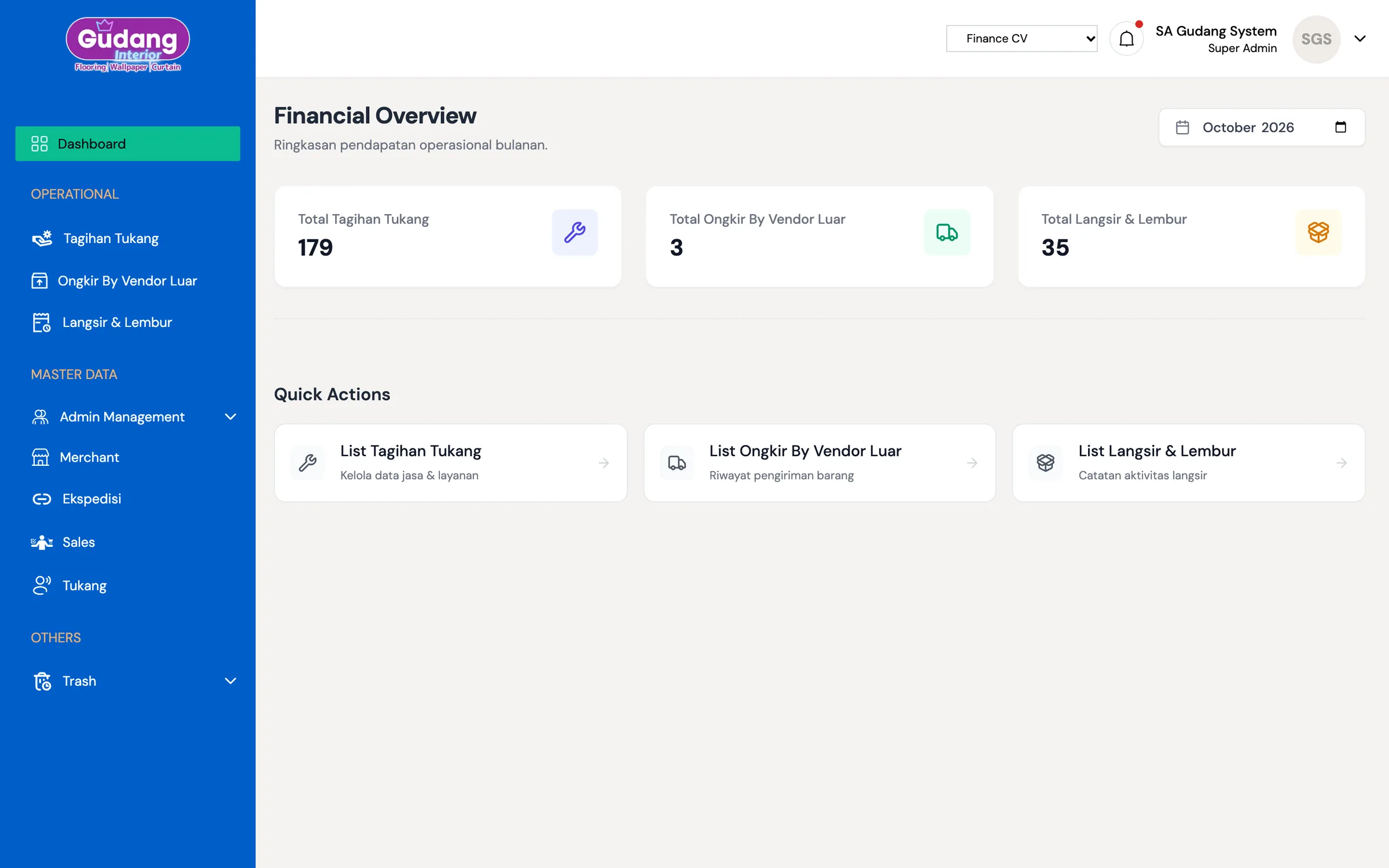The height and width of the screenshot is (868, 1389).
Task: Click the arrow on List Tagihan Tukang card
Action: tap(604, 463)
